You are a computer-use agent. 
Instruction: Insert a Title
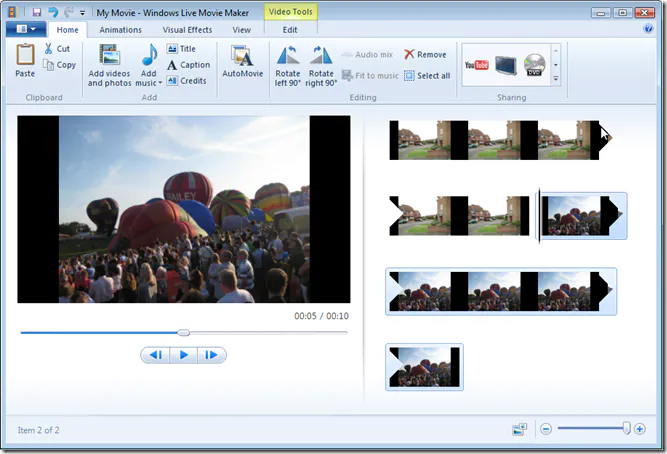(181, 49)
